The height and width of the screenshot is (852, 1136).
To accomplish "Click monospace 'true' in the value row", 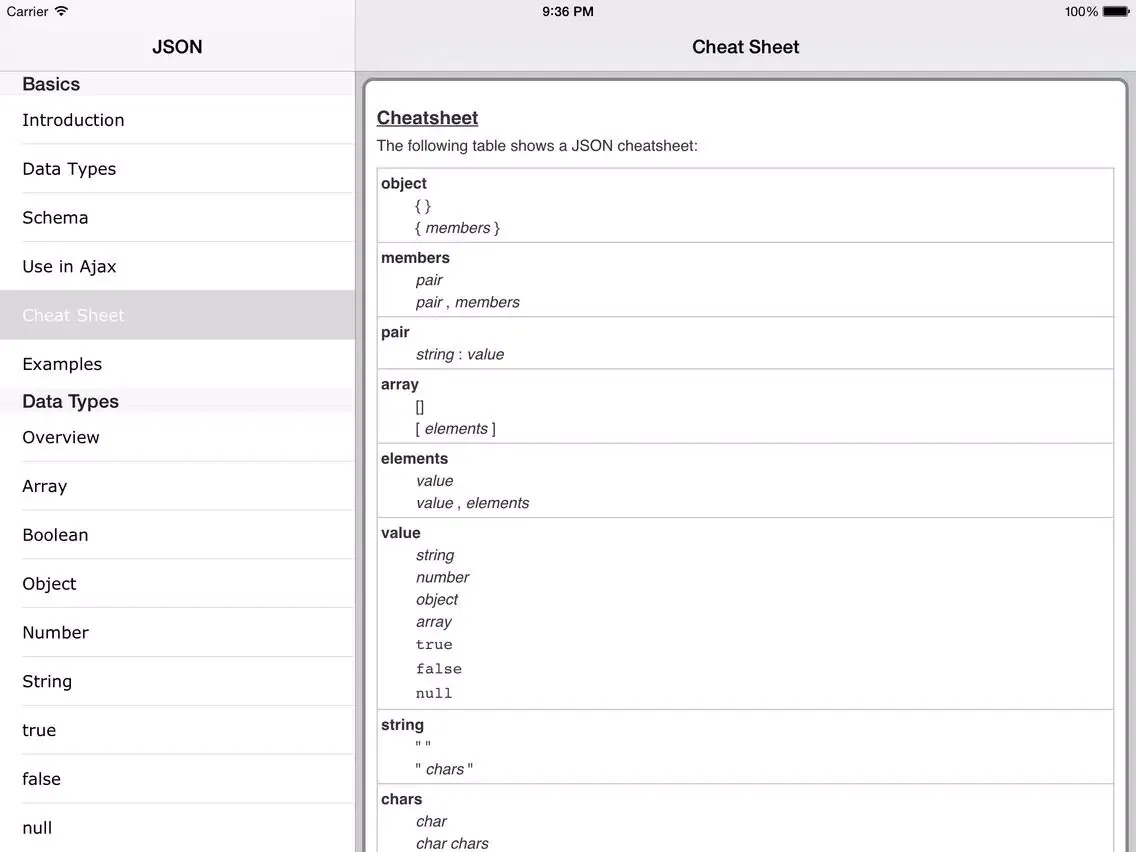I will coord(434,645).
